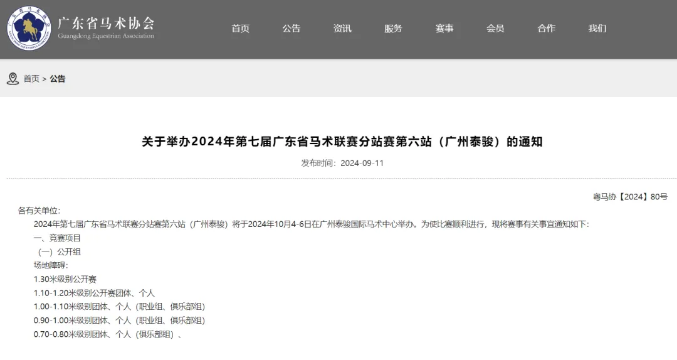Open the 我们 navigation menu item
This screenshot has height=360, width=677.
[597, 28]
